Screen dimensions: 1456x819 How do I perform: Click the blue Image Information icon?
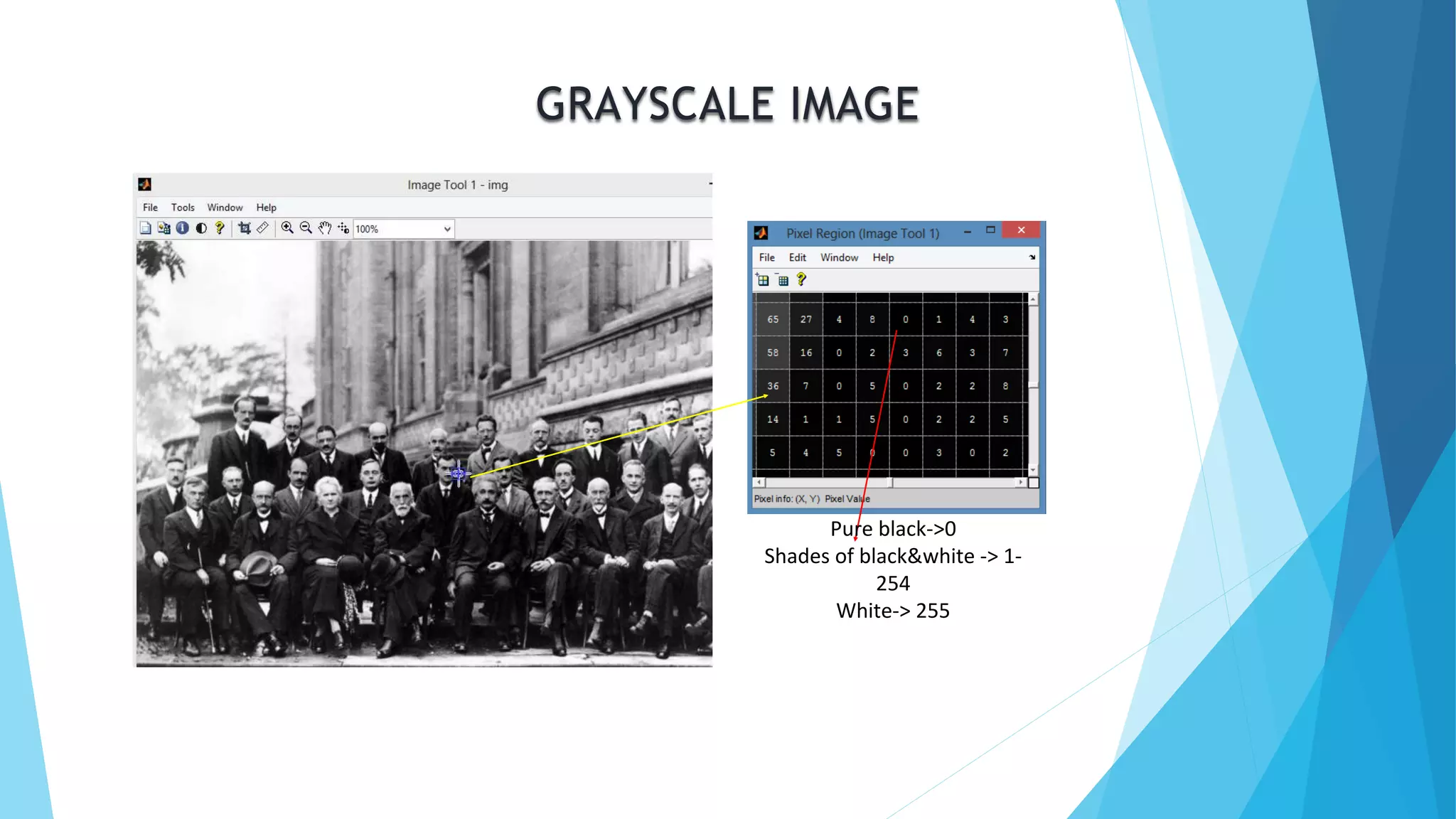tap(183, 228)
